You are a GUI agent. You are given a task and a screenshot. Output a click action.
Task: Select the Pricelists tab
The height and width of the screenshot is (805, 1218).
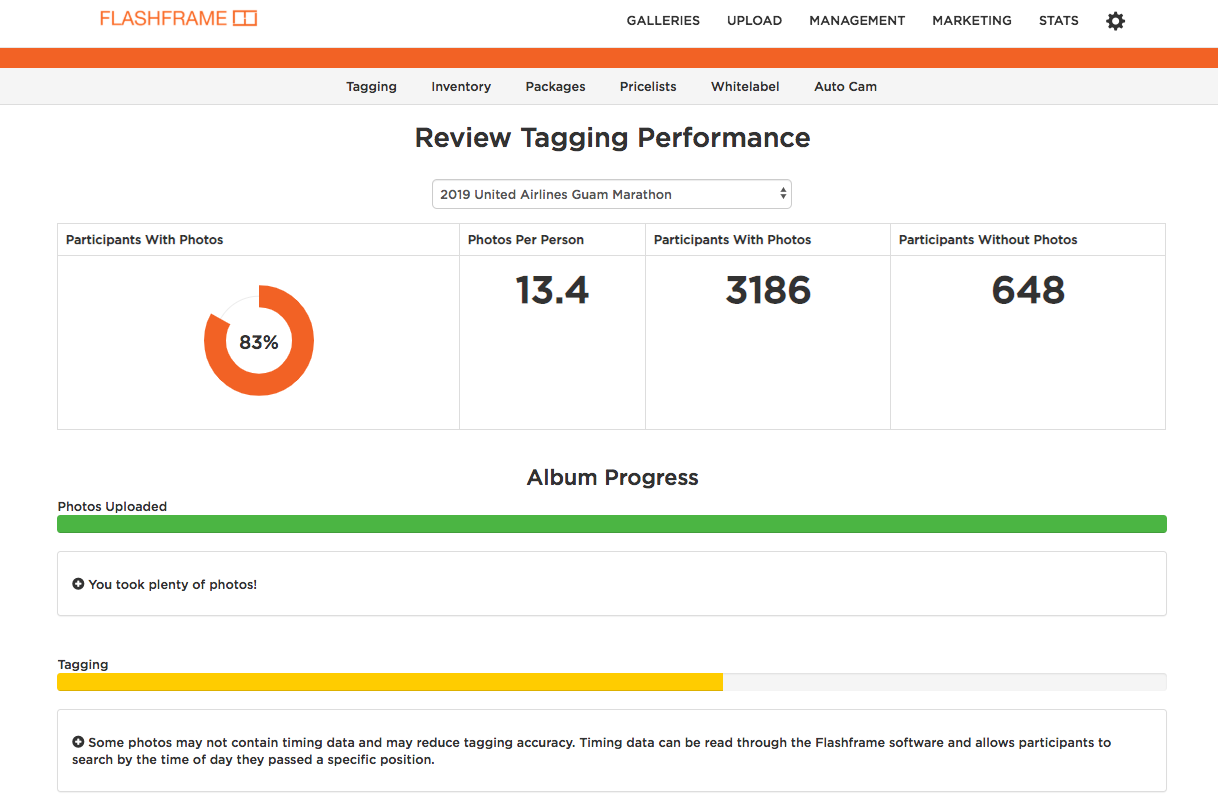pyautogui.click(x=648, y=87)
